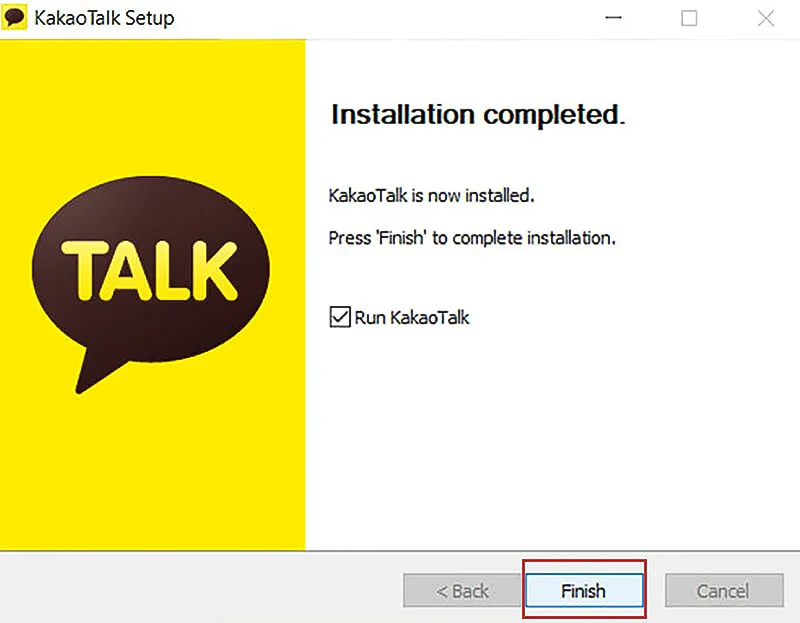Image resolution: width=800 pixels, height=623 pixels.
Task: Uncheck the Run KakaoTalk checkbox
Action: click(x=339, y=318)
